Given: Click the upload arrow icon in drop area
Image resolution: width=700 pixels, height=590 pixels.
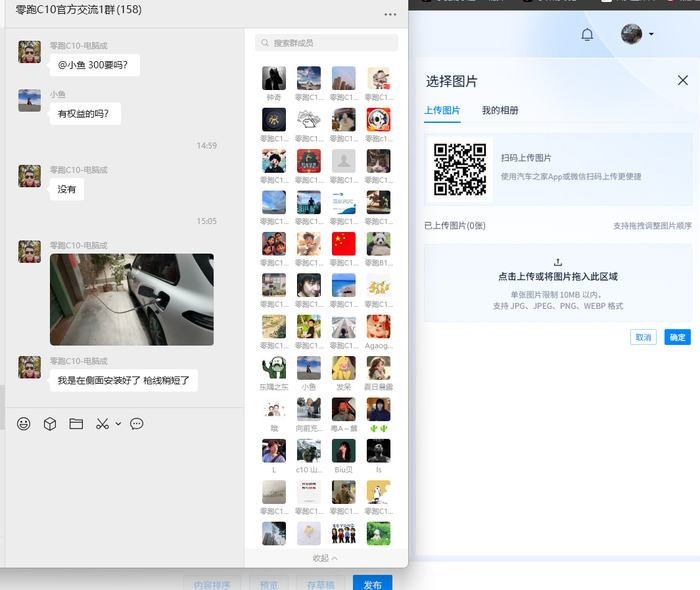Looking at the screenshot, I should point(558,262).
